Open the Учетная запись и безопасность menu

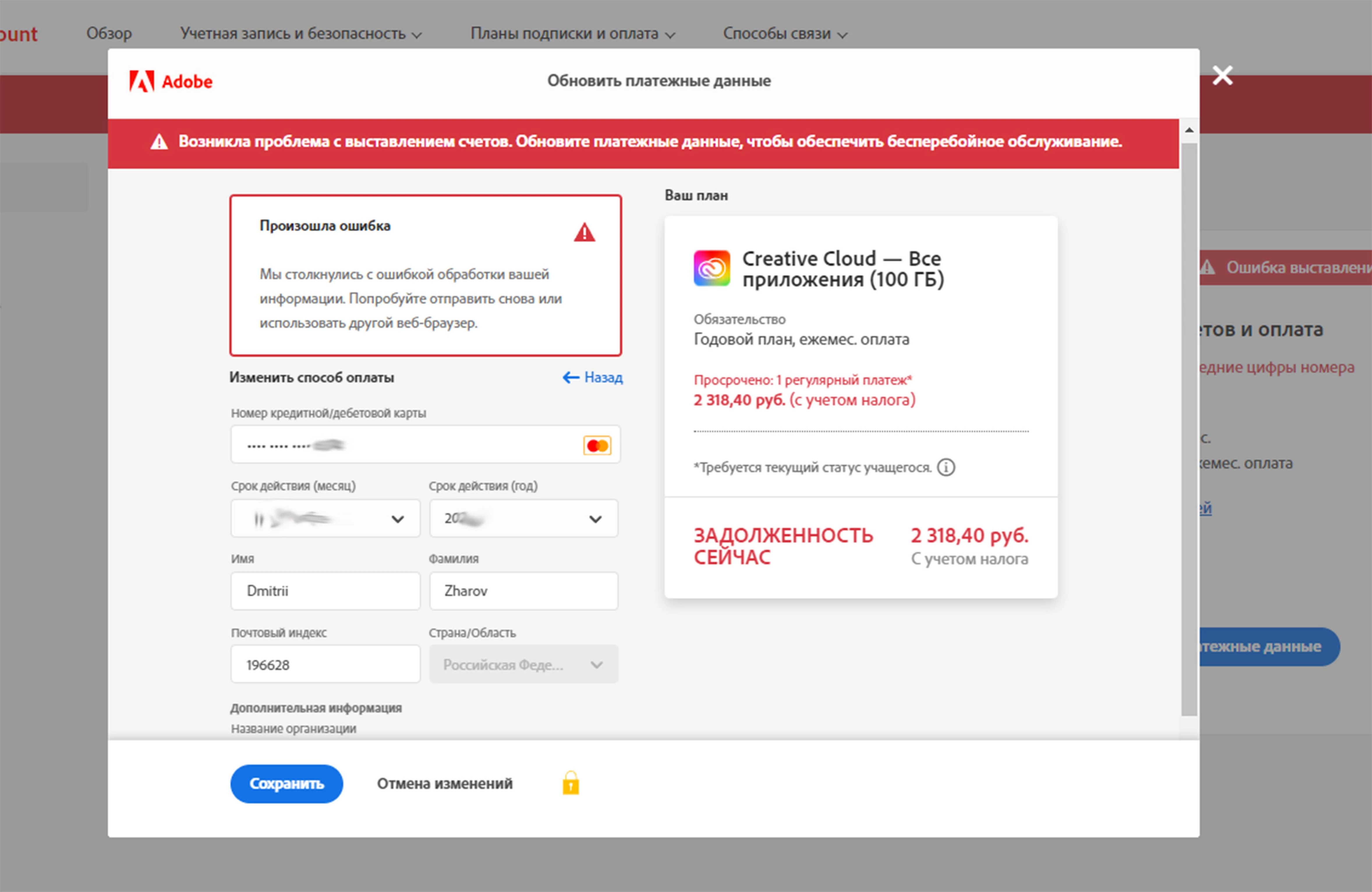point(300,34)
